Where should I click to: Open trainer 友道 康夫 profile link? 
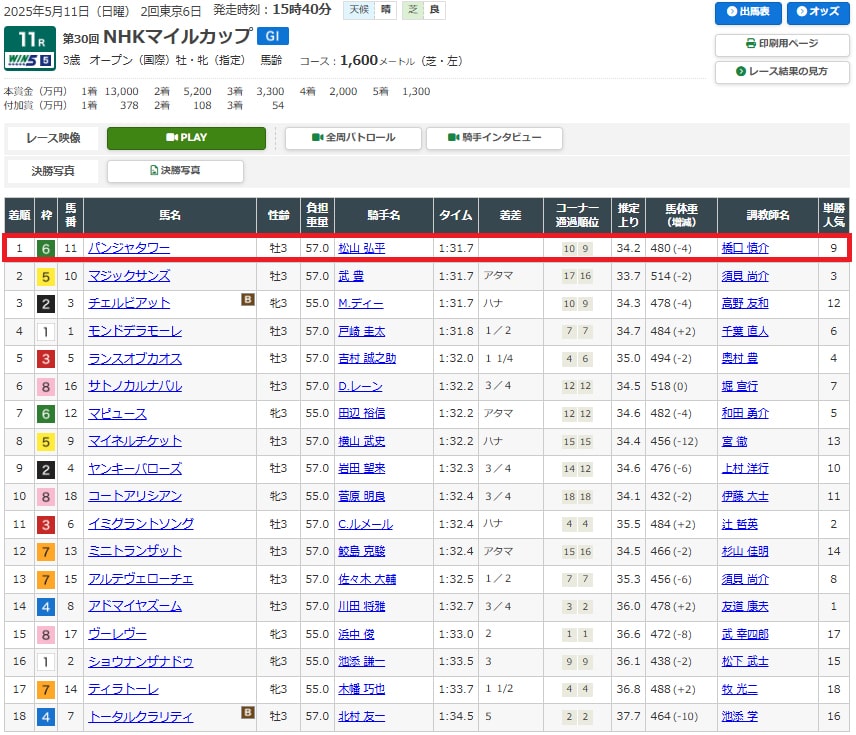pos(745,606)
